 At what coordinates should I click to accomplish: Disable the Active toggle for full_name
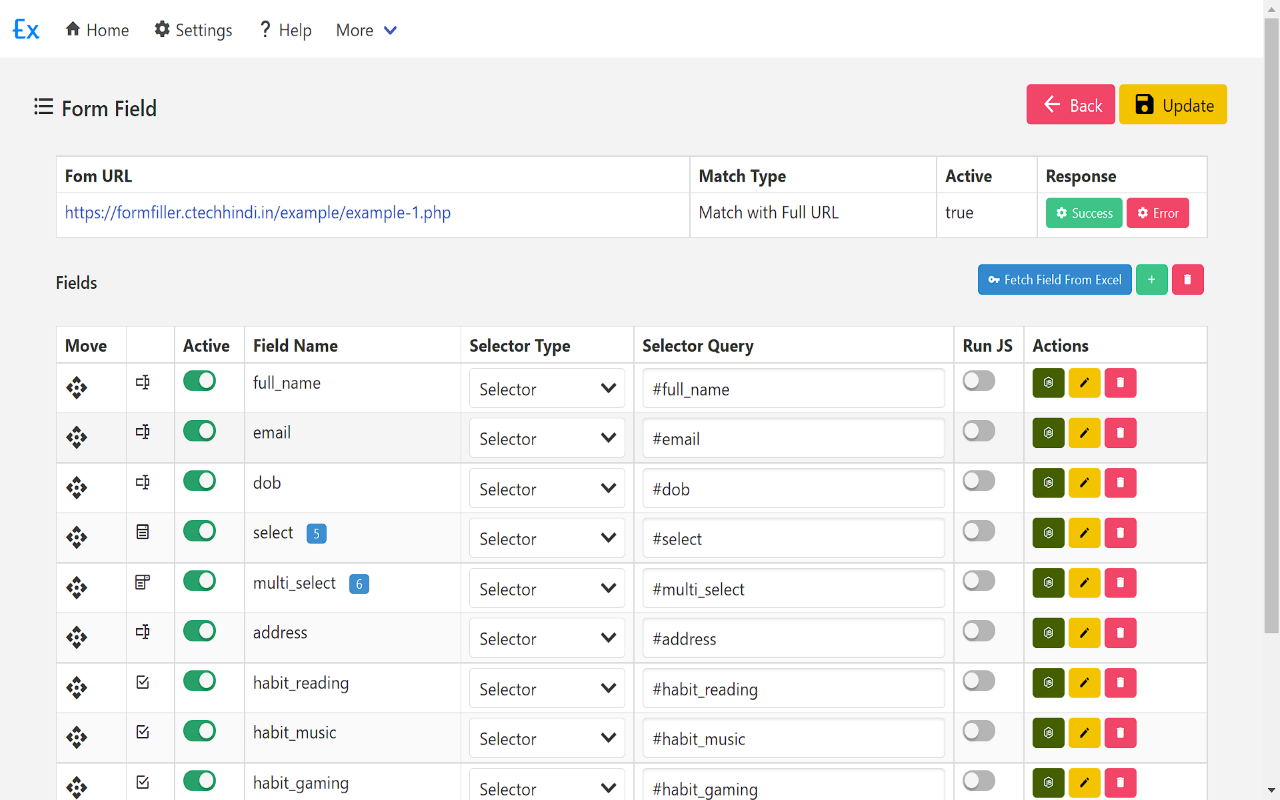pyautogui.click(x=199, y=381)
